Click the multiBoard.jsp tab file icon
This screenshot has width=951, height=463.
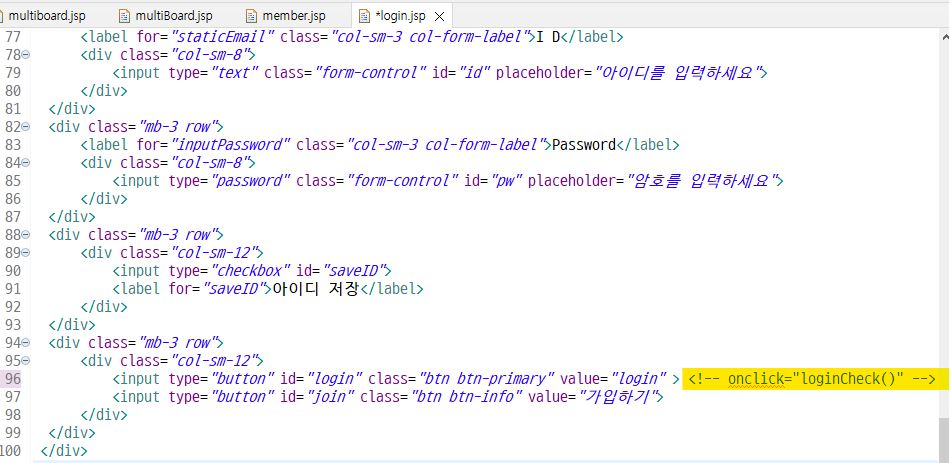tap(124, 16)
